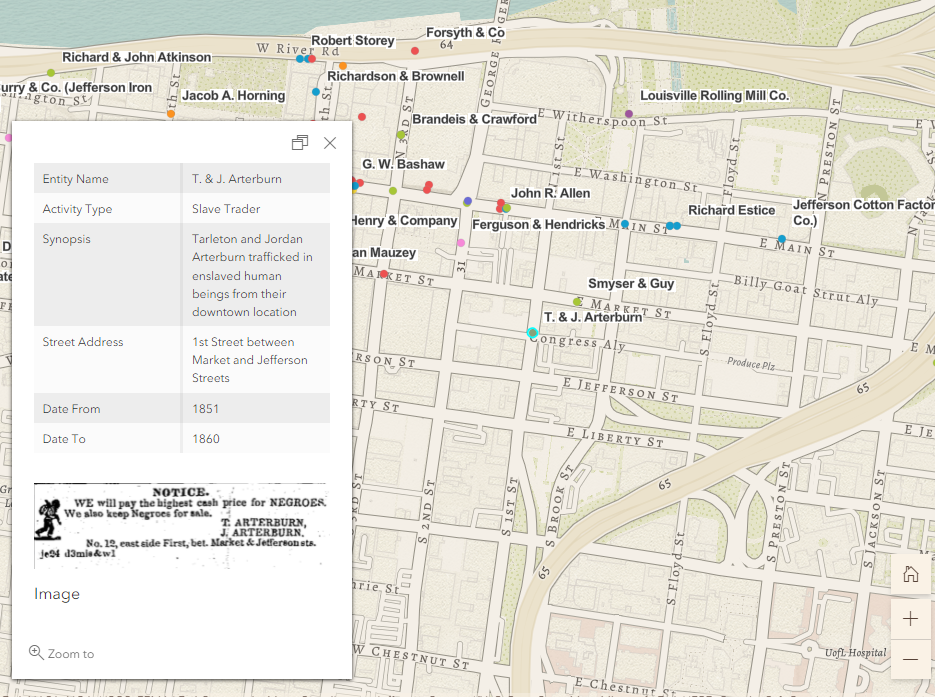Viewport: 935px width, 697px height.
Task: Open the Arterburn newspaper notice image
Action: 181,526
